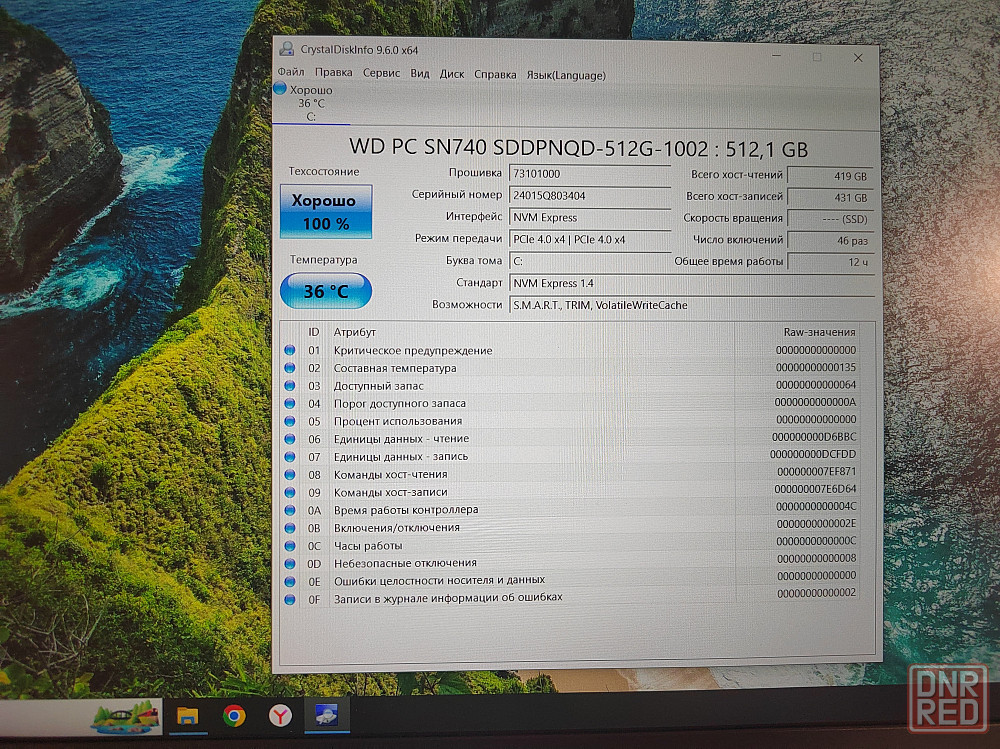Click the blue status icon for attribute 05
Screen dimensions: 1000x749
(x=290, y=421)
